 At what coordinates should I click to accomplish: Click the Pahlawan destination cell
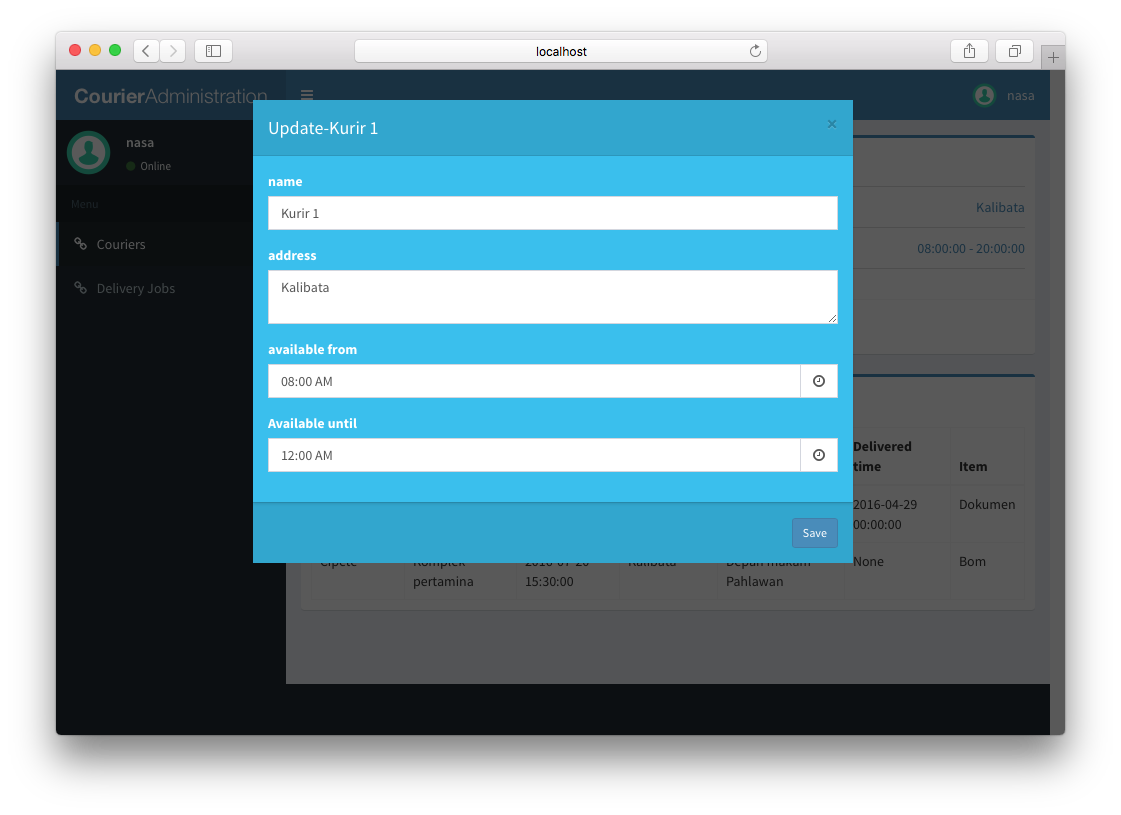pyautogui.click(x=754, y=581)
